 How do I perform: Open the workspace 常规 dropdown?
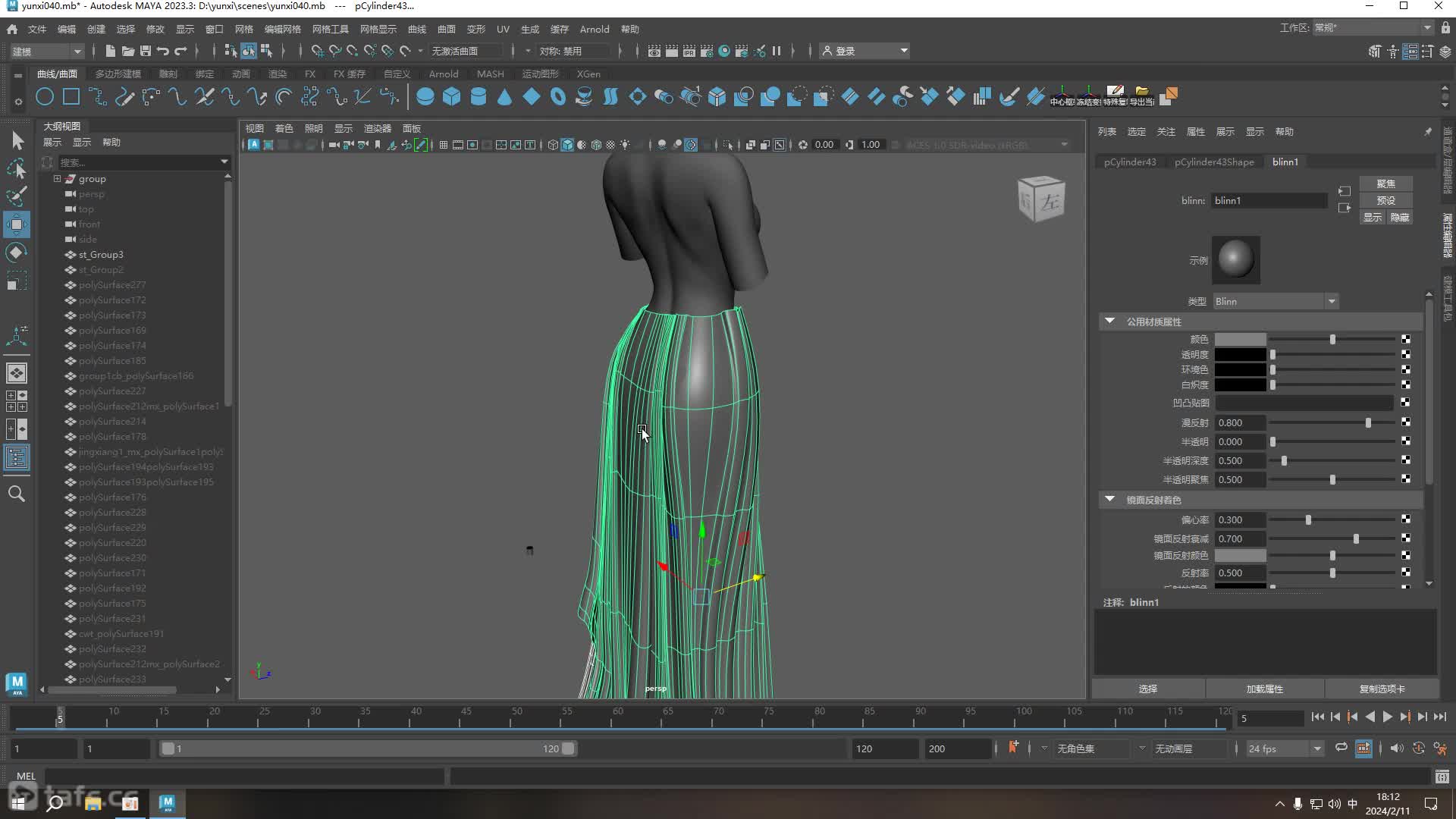(x=1373, y=28)
